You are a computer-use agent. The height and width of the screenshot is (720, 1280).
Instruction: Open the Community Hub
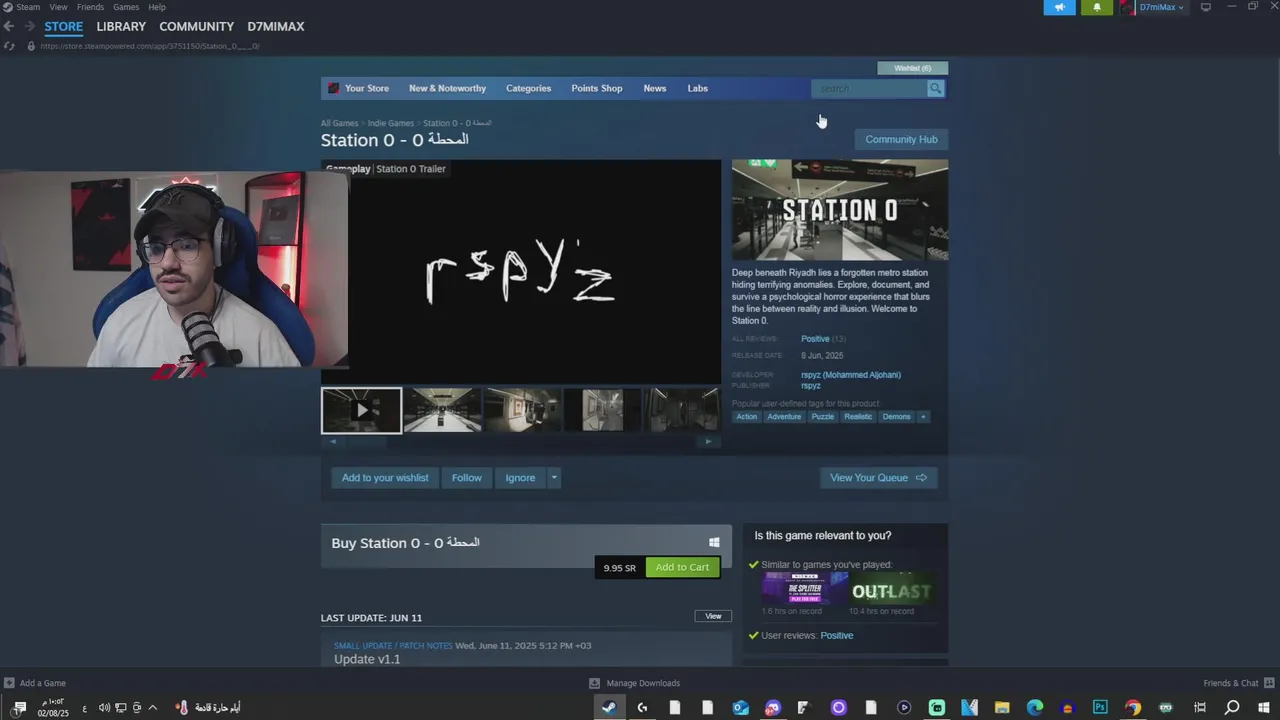[x=901, y=139]
